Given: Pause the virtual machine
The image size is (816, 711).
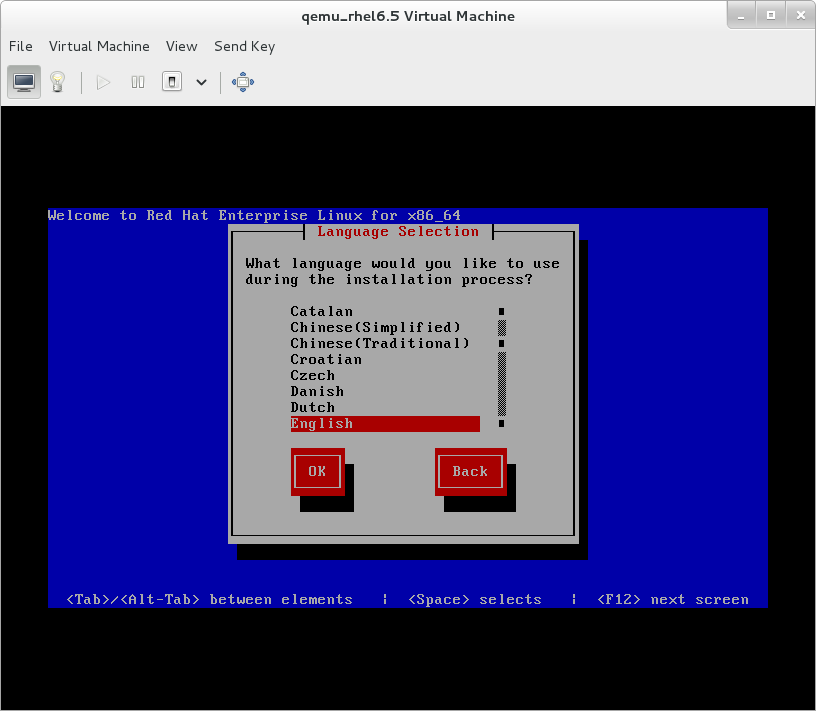Looking at the screenshot, I should pos(138,82).
